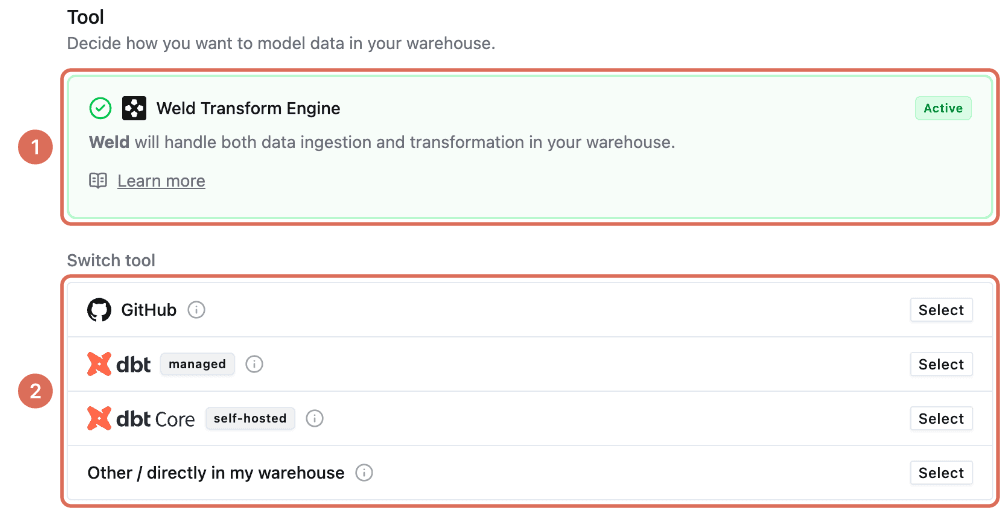1008x510 pixels.
Task: Open the Learn more link
Action: [161, 181]
